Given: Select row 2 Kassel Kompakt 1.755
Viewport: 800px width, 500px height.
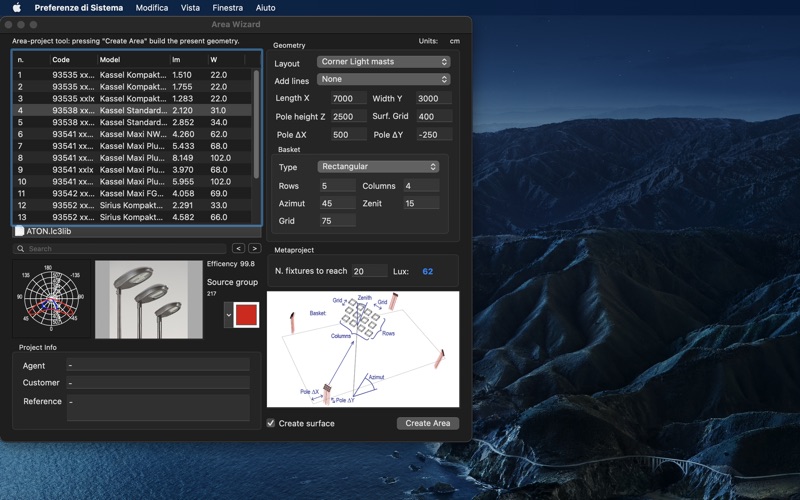Looking at the screenshot, I should coord(133,87).
